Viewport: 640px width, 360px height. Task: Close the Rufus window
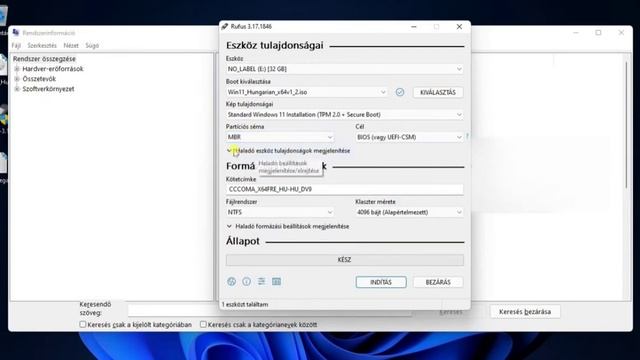459,27
